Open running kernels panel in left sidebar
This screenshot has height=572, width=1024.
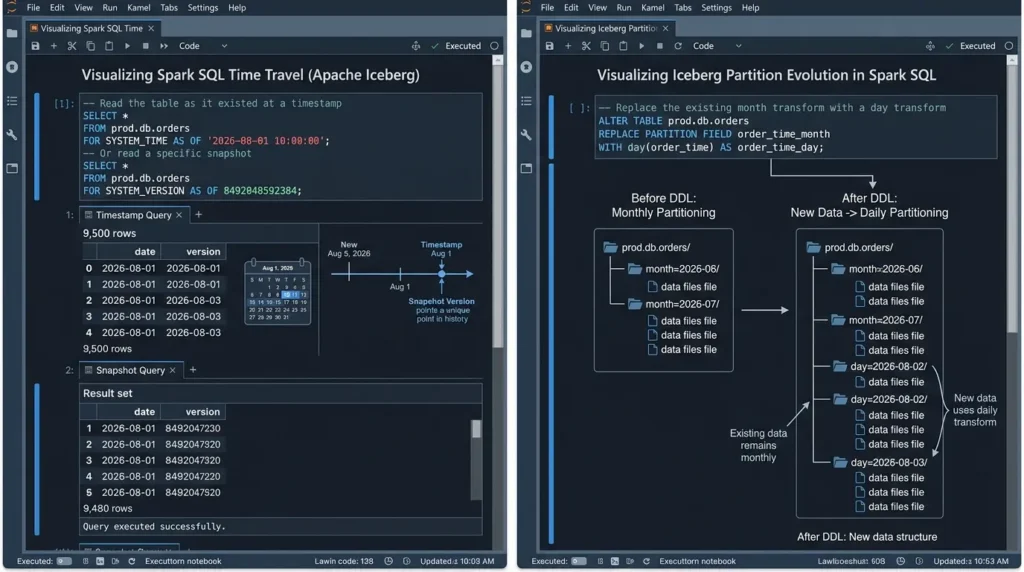[12, 67]
